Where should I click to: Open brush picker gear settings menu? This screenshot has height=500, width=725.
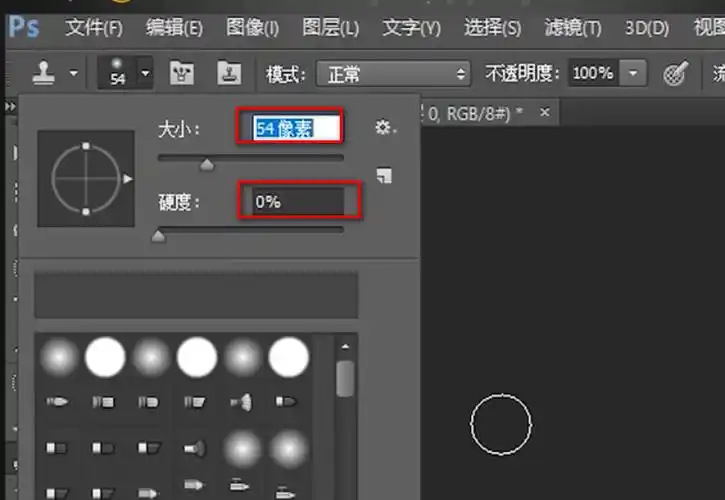pos(385,127)
